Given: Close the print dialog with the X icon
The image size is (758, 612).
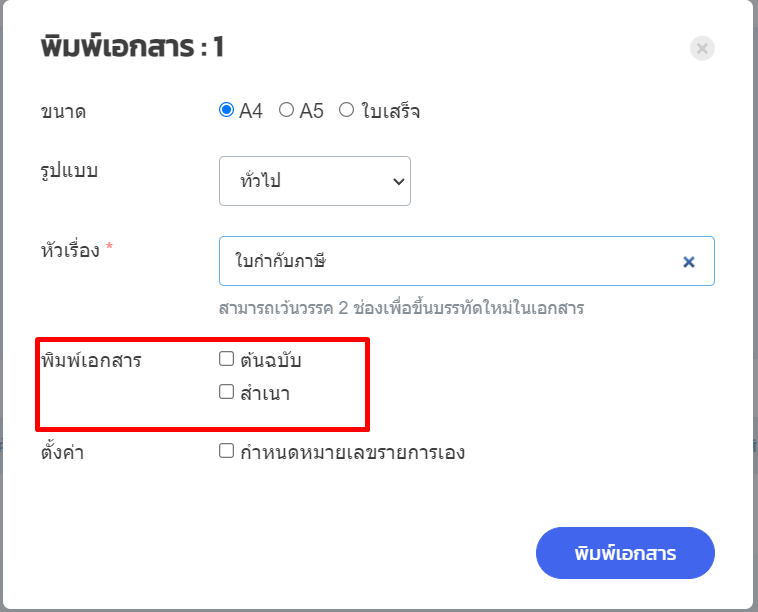Looking at the screenshot, I should (702, 48).
